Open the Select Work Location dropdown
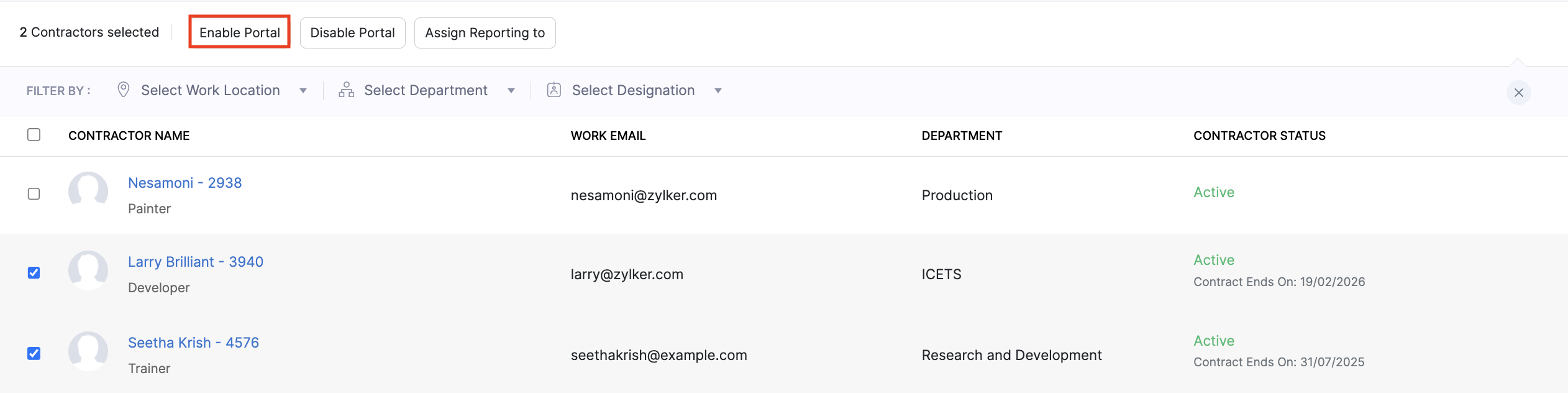Image resolution: width=1568 pixels, height=393 pixels. tap(210, 90)
